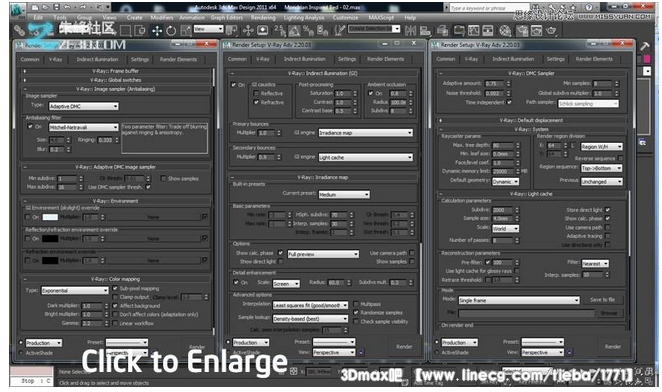Open the Align tool

coord(425,30)
